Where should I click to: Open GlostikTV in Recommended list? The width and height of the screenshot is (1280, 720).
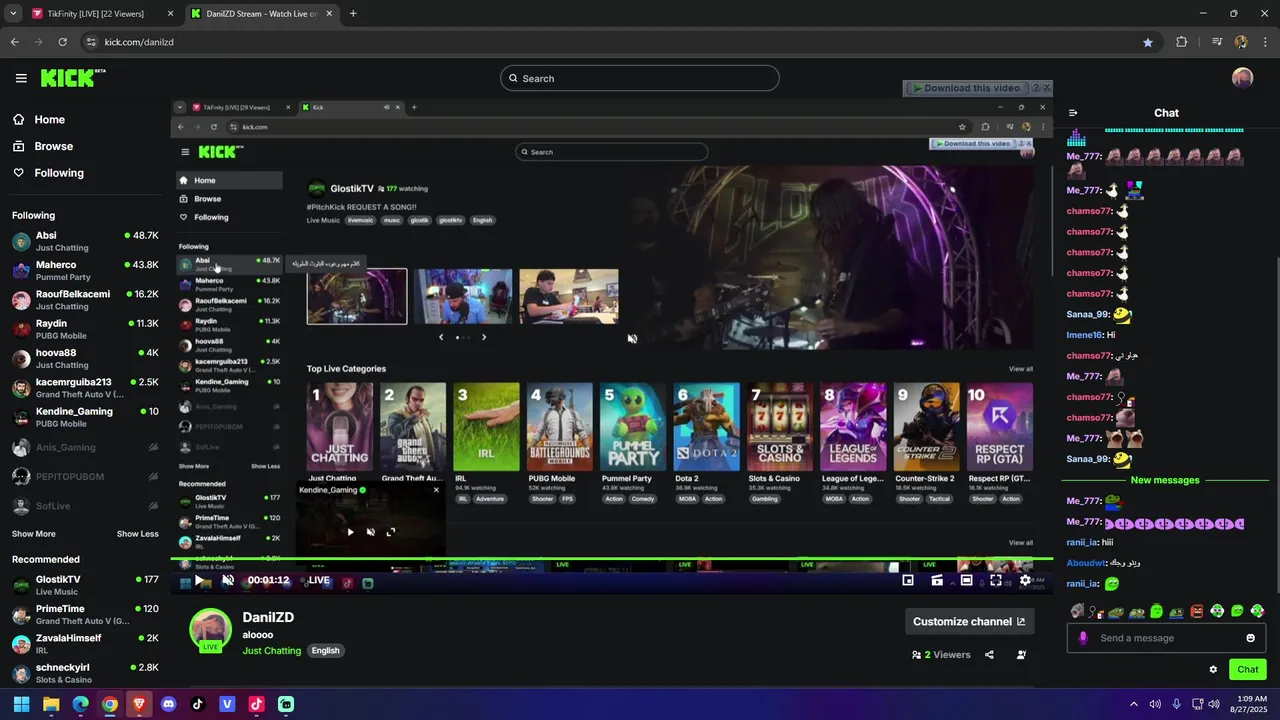85,585
